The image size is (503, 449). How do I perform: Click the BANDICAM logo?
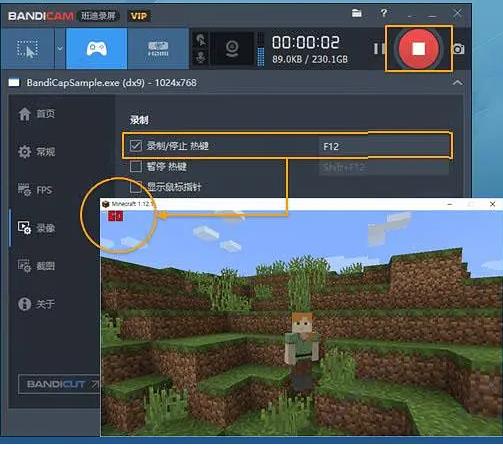(41, 16)
